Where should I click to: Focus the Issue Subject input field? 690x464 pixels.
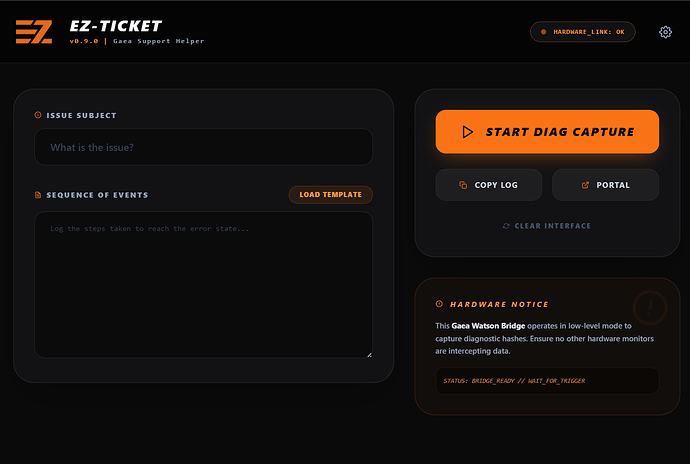click(203, 148)
